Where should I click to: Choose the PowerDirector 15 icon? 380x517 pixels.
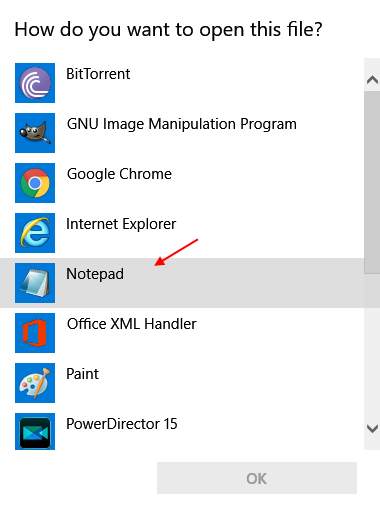tap(35, 432)
